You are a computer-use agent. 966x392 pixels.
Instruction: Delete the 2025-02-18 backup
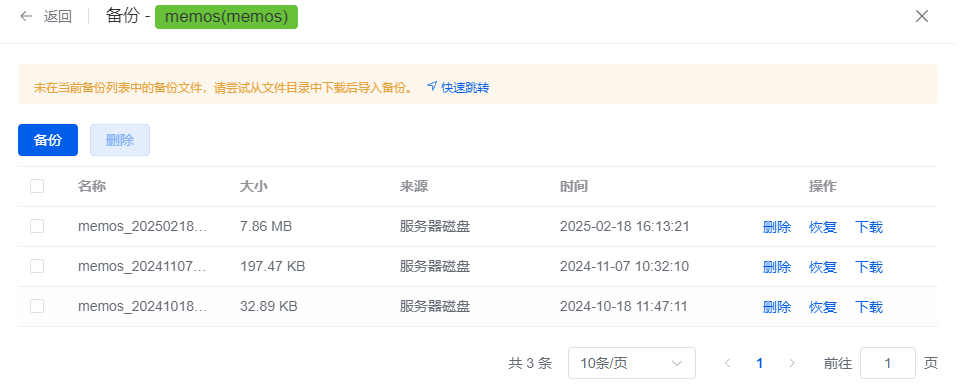[777, 227]
